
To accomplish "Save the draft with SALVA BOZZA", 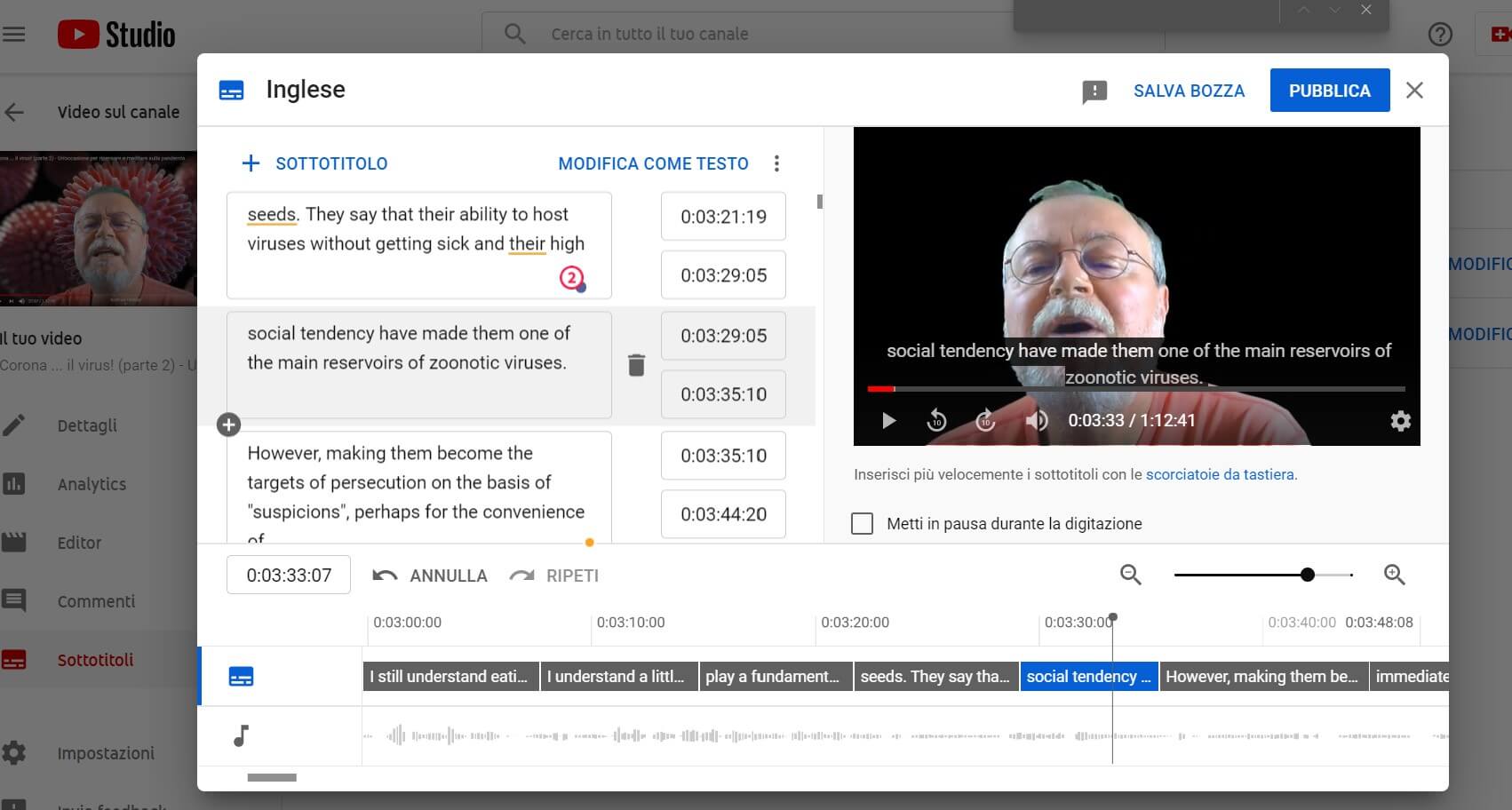I will point(1189,91).
